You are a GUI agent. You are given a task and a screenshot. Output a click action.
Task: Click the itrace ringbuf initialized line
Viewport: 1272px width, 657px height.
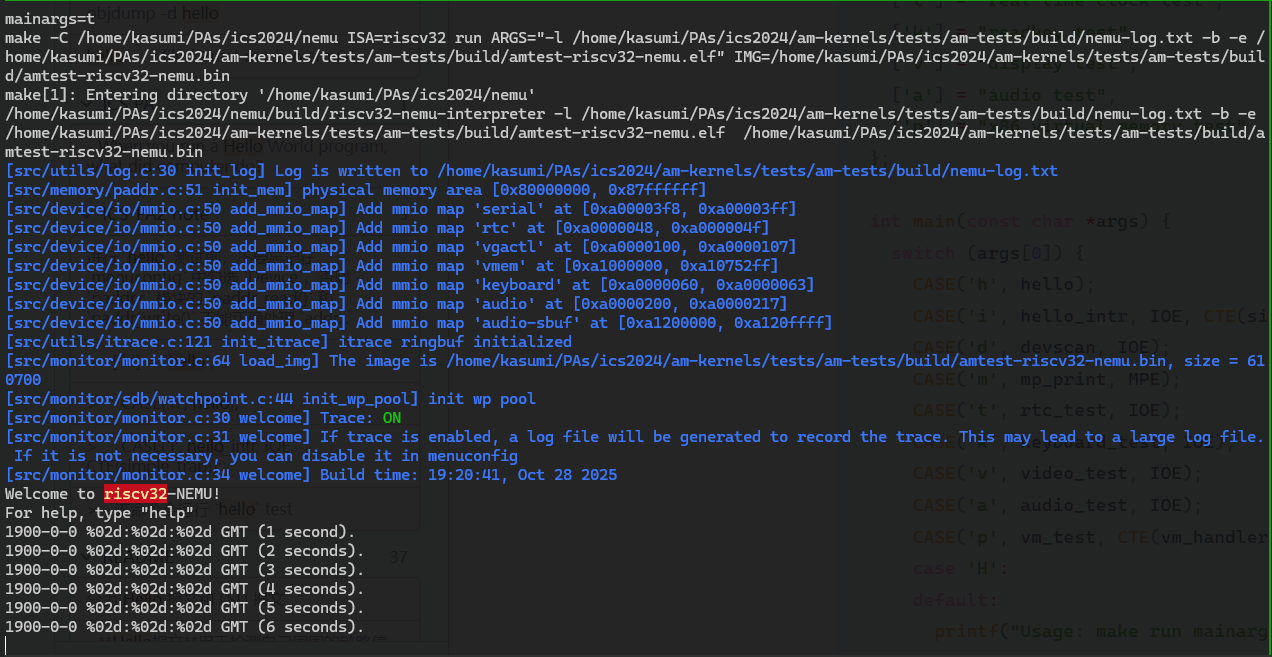click(x=288, y=342)
